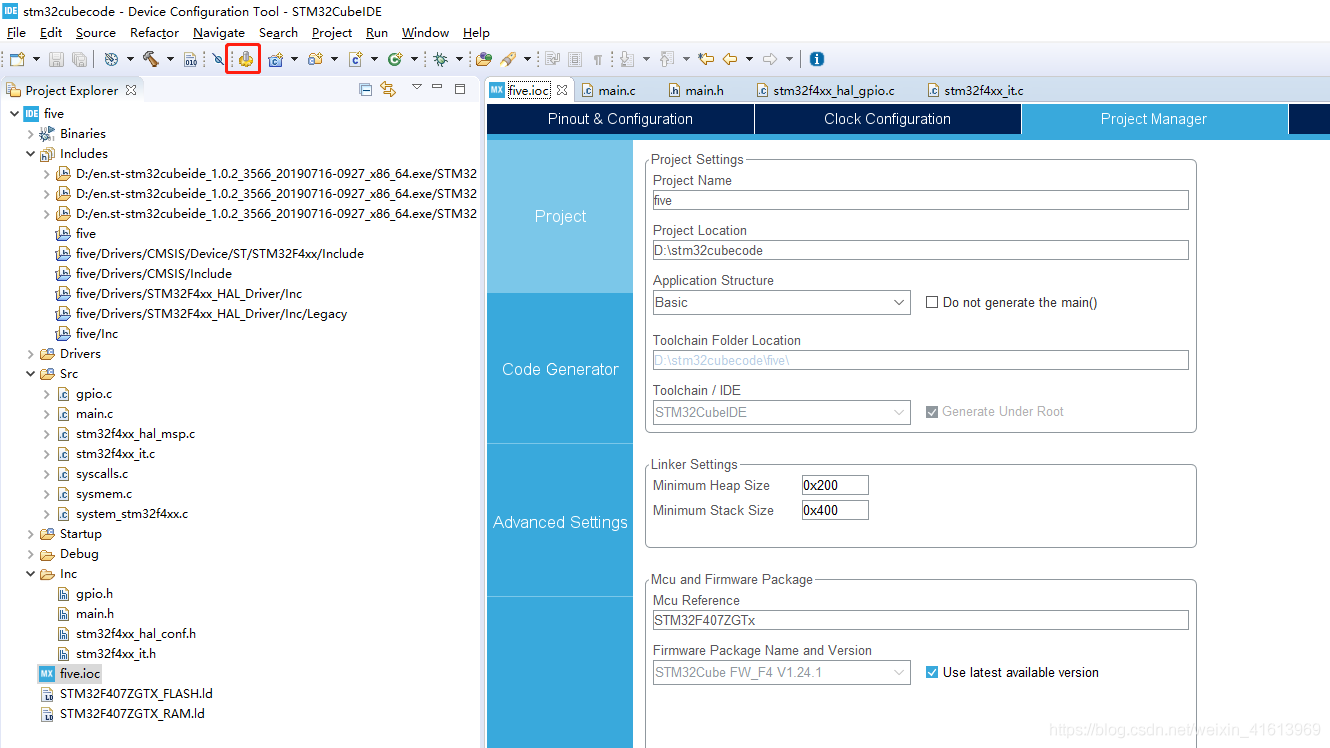
Task: Click the new C source file icon
Action: [355, 59]
